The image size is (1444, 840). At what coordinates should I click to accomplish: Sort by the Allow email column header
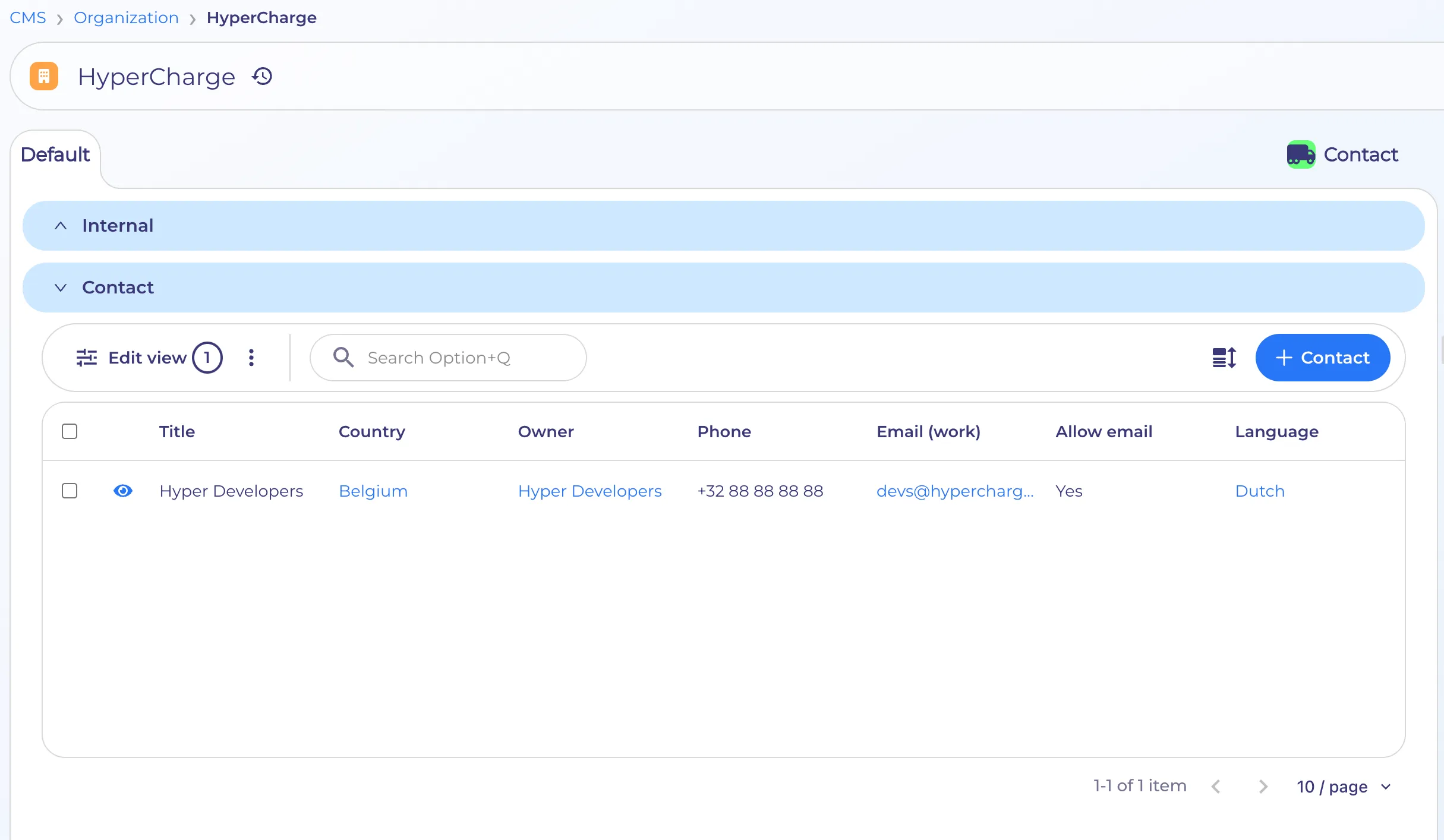point(1104,431)
